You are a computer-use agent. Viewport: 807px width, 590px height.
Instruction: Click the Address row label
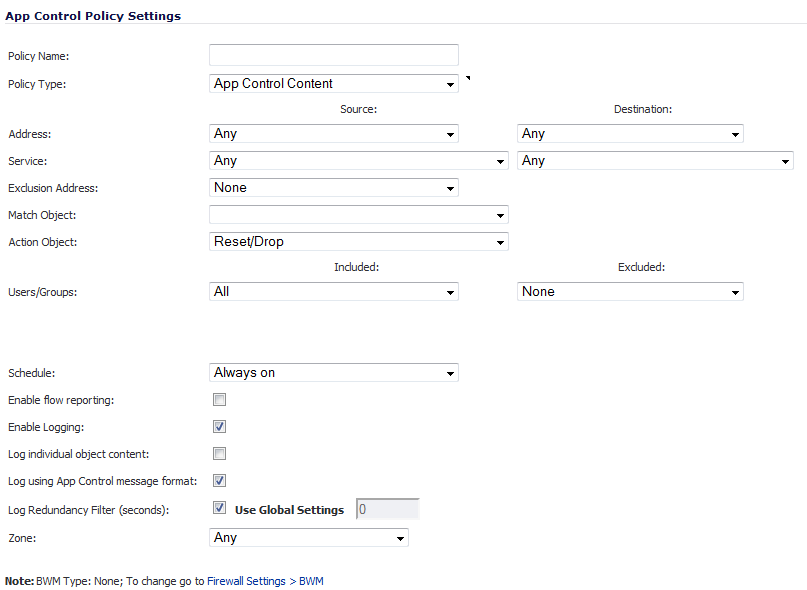[30, 134]
